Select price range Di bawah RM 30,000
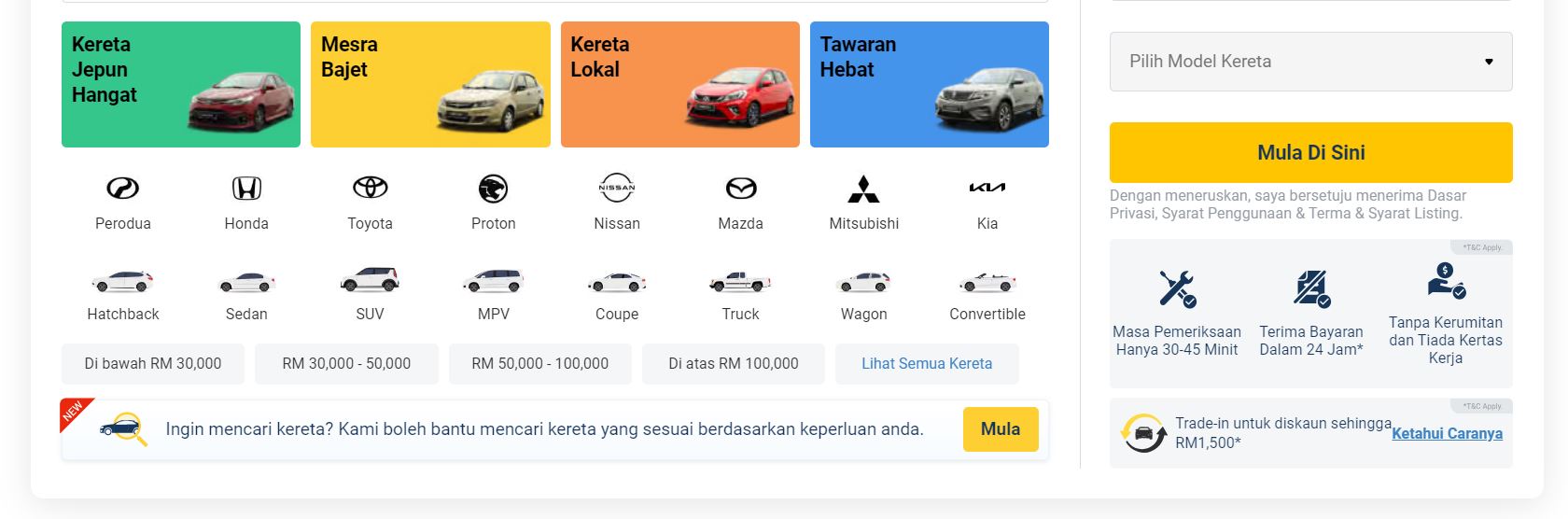 (x=153, y=364)
